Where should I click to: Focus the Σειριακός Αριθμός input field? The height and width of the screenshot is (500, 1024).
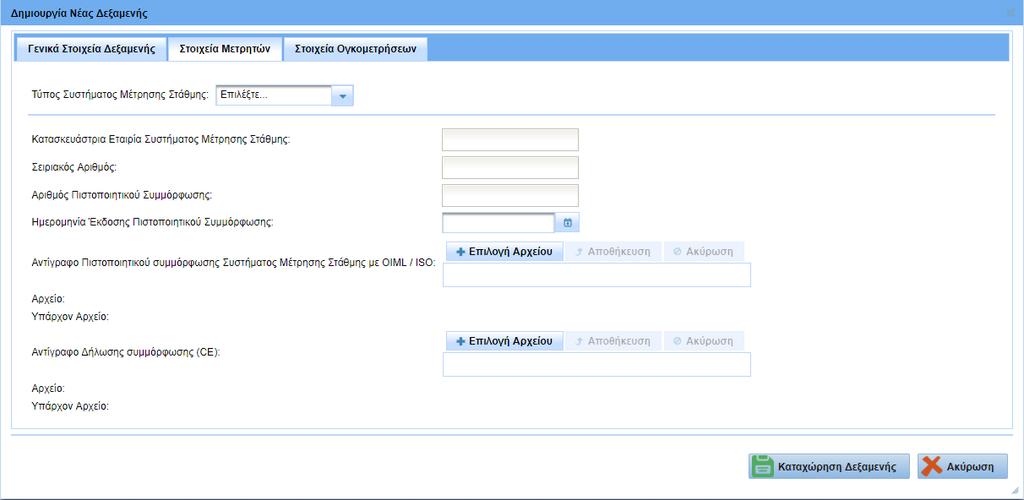pos(510,167)
